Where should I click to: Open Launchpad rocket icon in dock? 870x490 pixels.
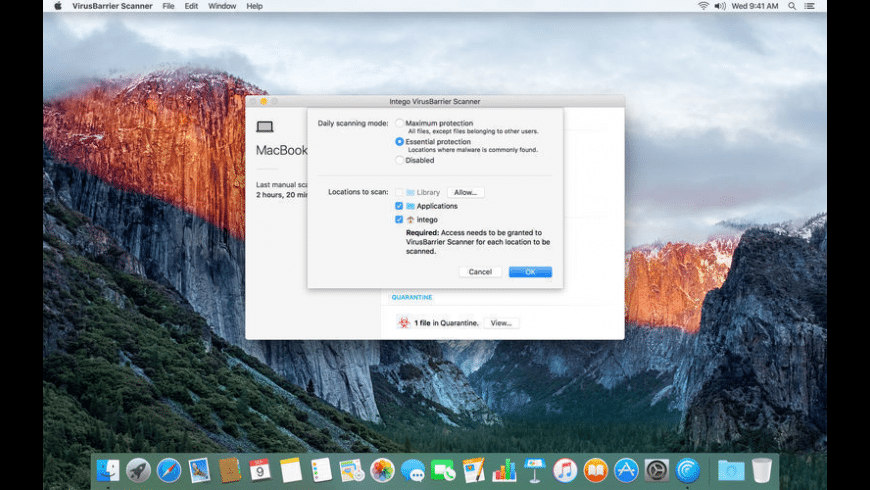138,471
